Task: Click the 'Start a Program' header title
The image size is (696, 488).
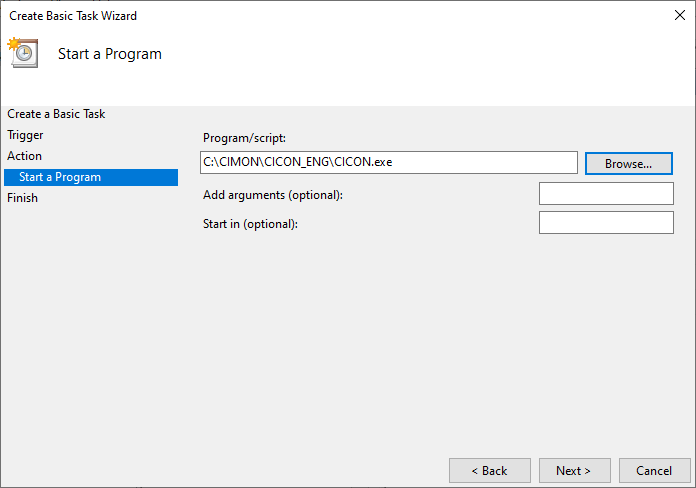Action: click(110, 54)
